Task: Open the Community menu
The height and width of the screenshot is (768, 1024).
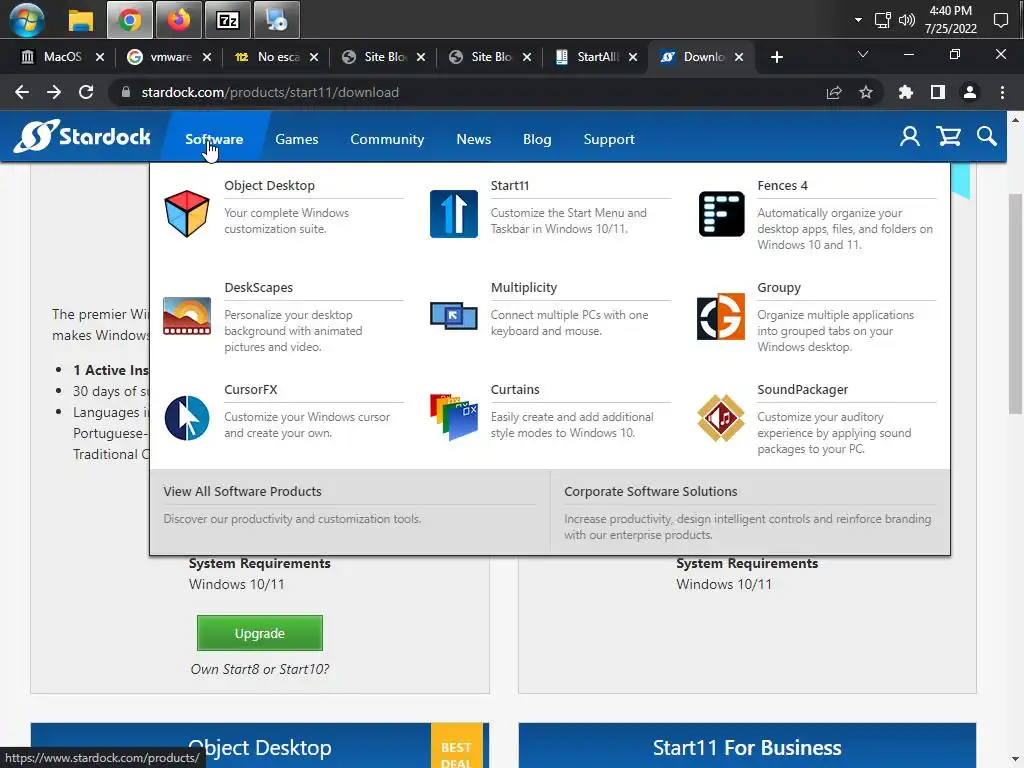Action: point(387,139)
